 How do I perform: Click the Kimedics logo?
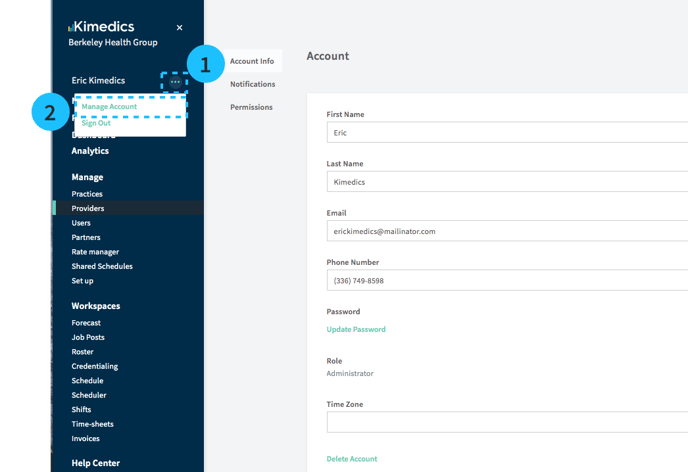pos(101,27)
